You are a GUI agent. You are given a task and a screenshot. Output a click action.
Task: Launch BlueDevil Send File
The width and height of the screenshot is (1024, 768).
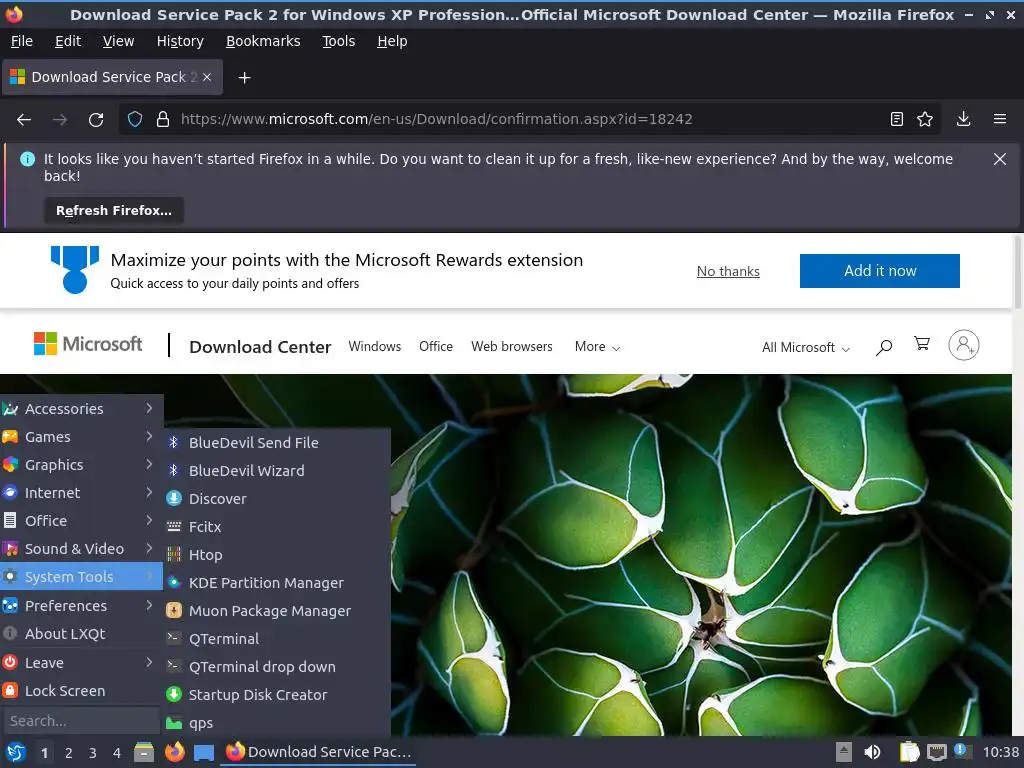(277, 443)
